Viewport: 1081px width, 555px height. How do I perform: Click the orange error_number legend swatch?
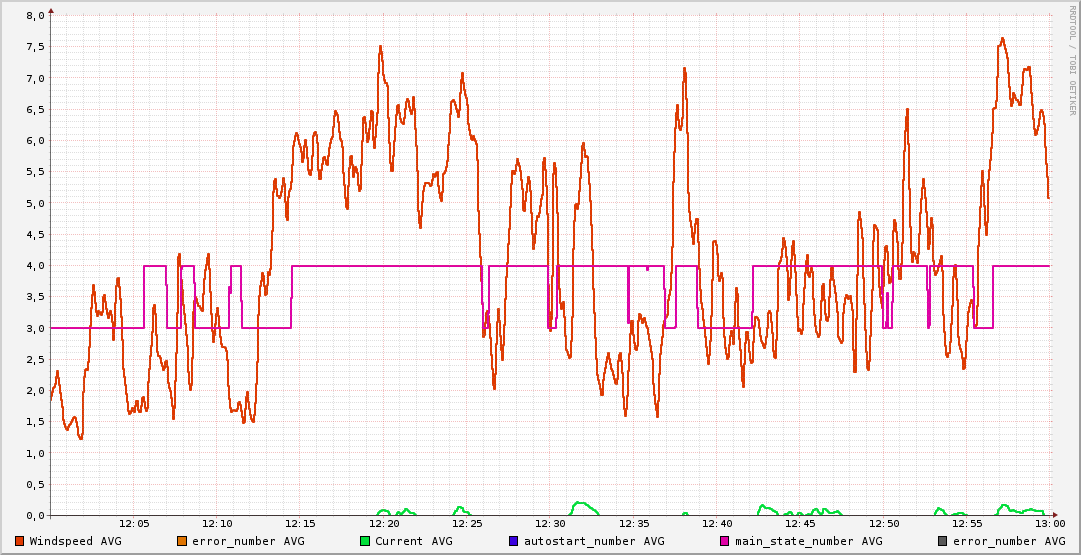pyautogui.click(x=181, y=541)
